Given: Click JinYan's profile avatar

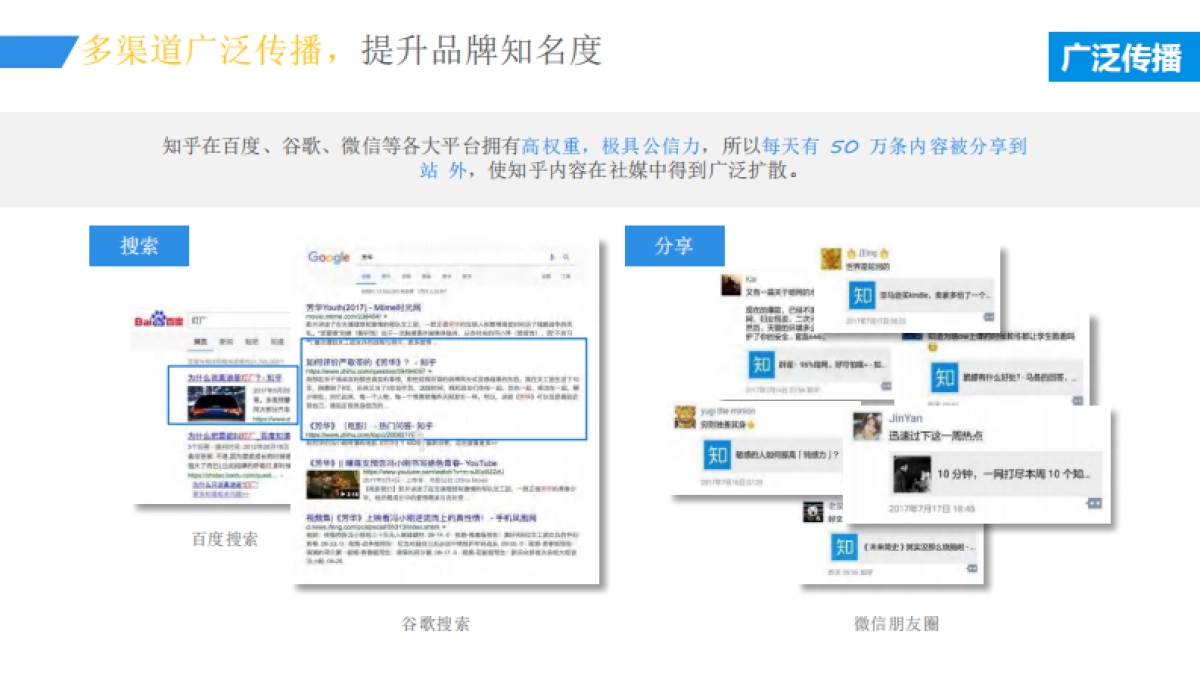Looking at the screenshot, I should 865,425.
